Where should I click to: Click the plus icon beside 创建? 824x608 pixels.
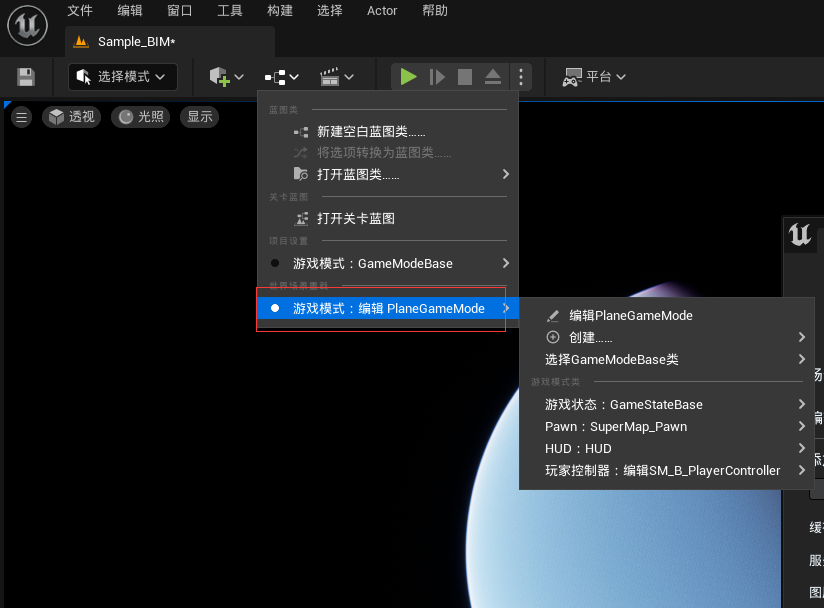pyautogui.click(x=553, y=337)
